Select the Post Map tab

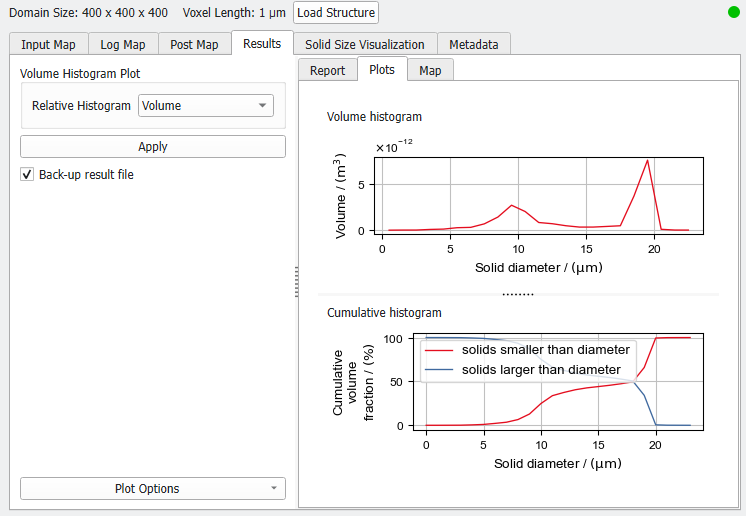click(x=194, y=44)
